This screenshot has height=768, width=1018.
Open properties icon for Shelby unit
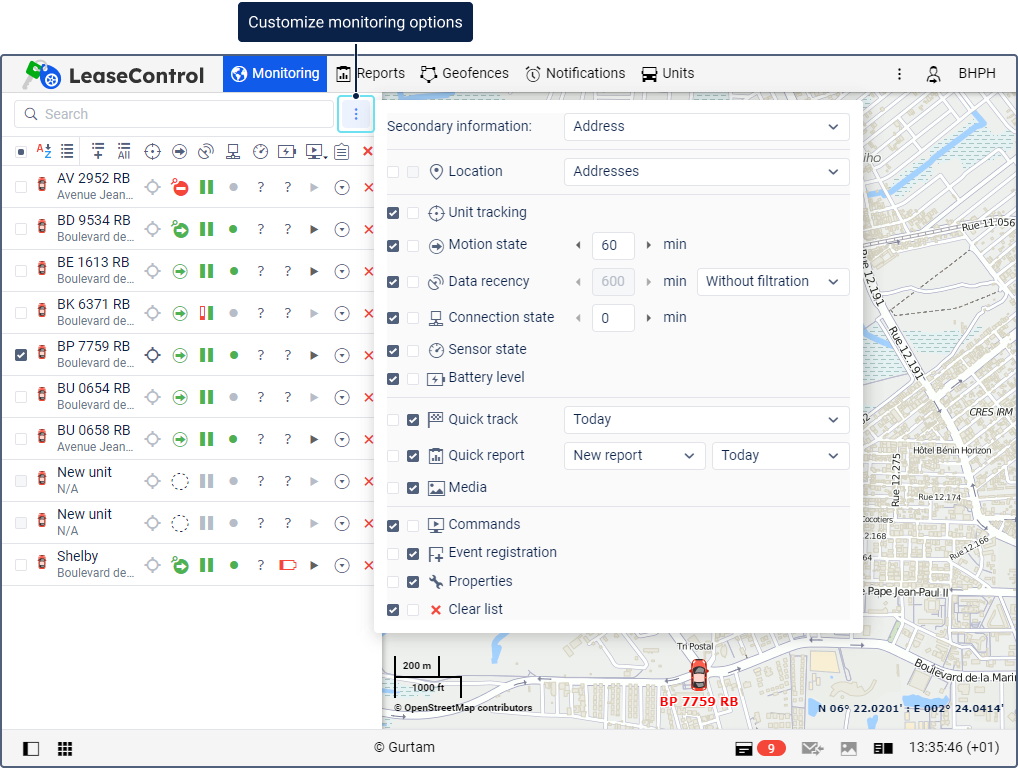pyautogui.click(x=342, y=565)
